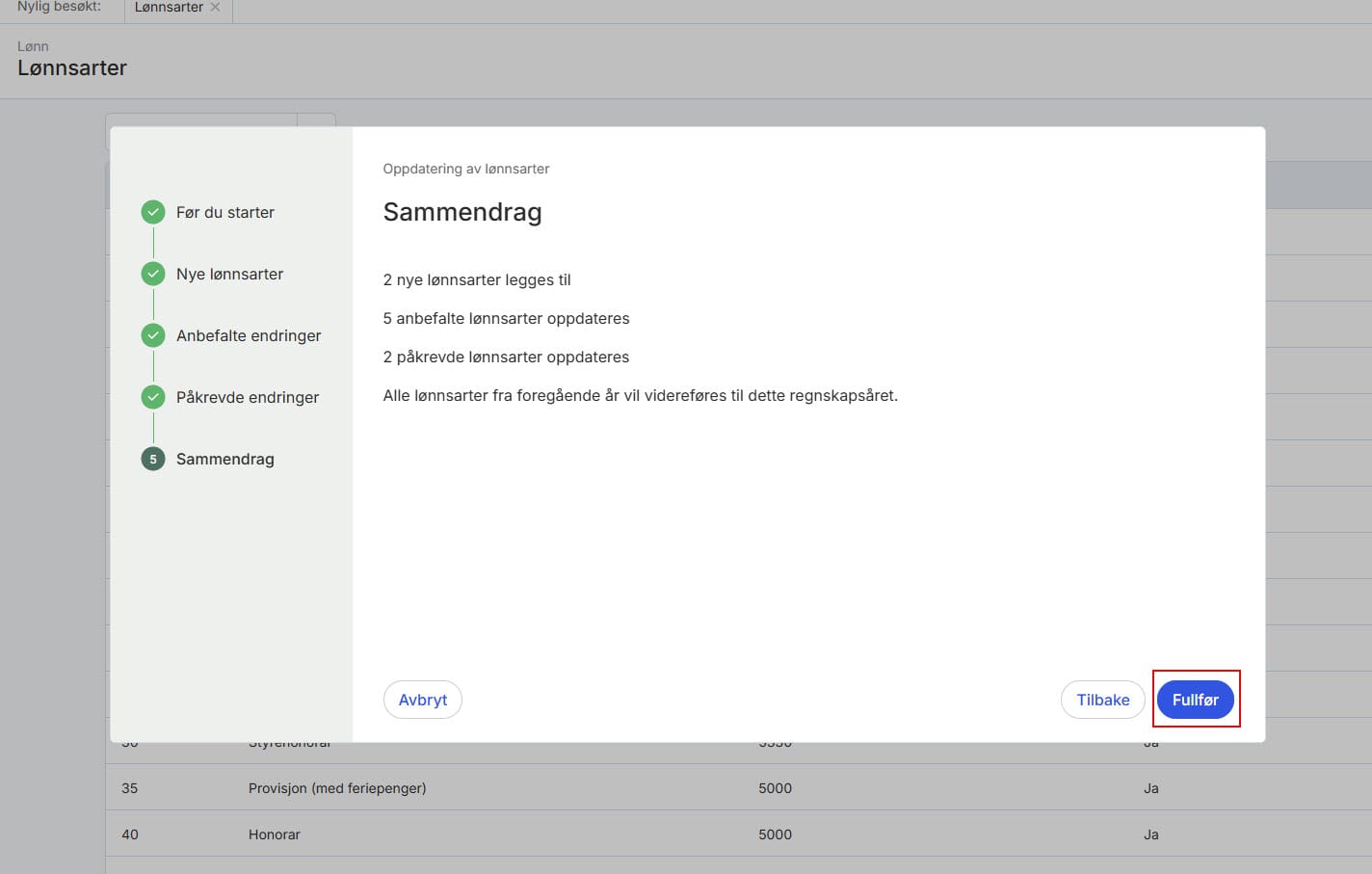The image size is (1372, 874).
Task: Click the Lønnsarter page heading
Action: [71, 67]
